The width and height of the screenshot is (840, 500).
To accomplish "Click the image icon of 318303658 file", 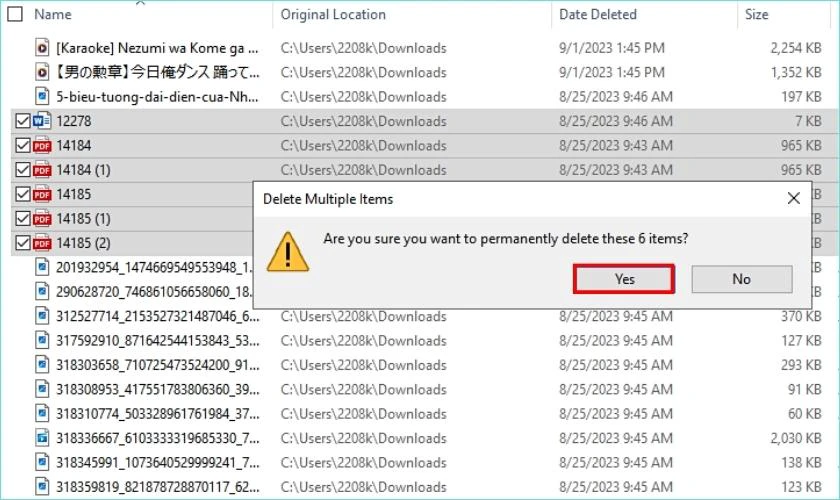I will coord(42,365).
